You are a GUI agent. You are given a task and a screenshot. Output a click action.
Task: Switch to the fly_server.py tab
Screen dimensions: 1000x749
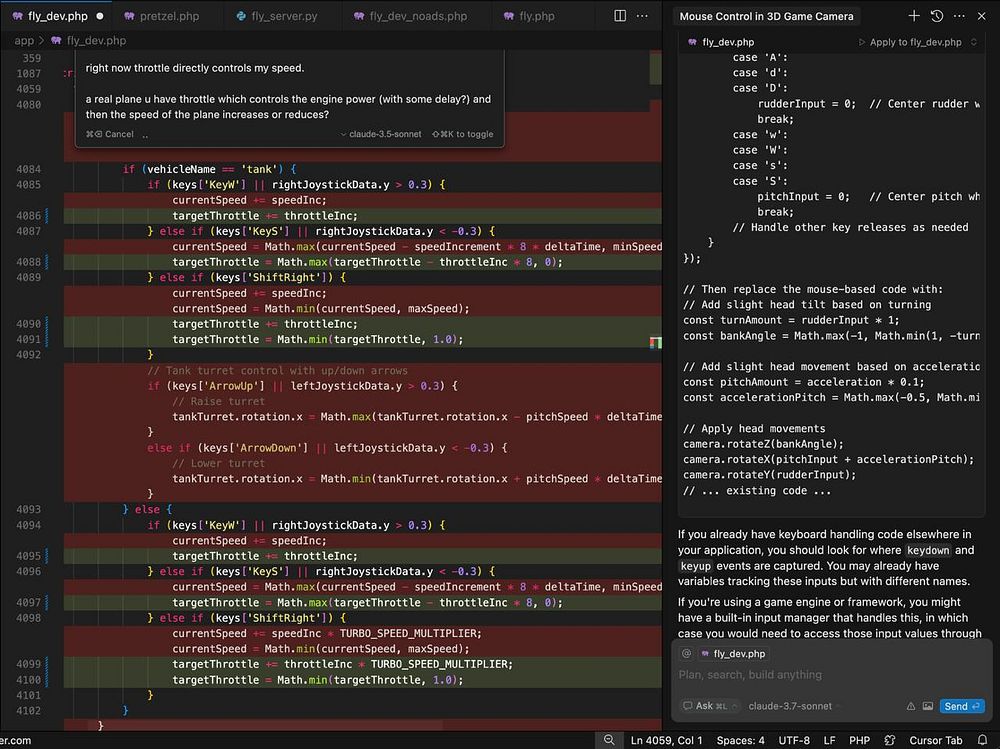(x=276, y=16)
